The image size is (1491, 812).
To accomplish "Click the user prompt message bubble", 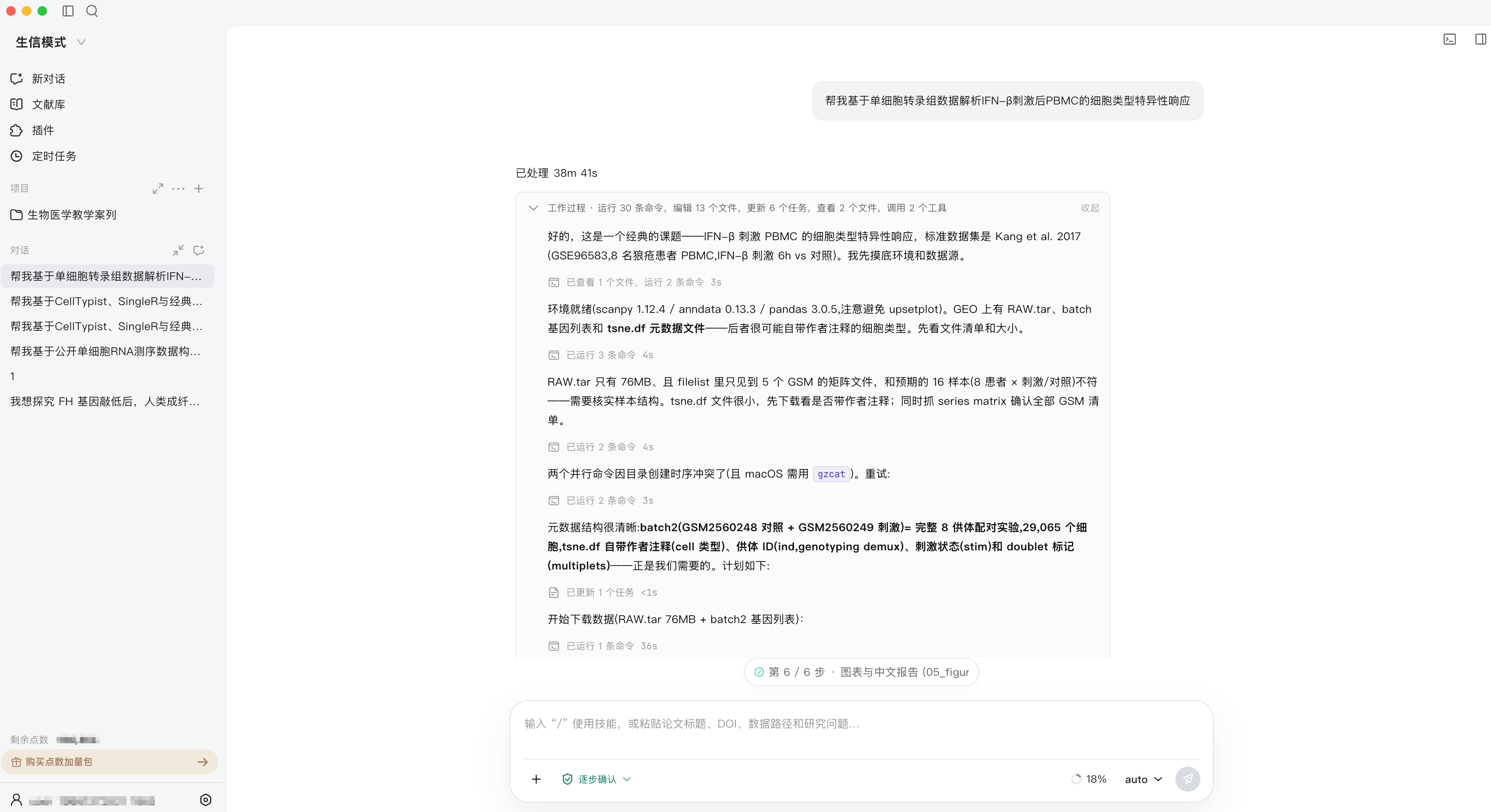I will 1008,101.
